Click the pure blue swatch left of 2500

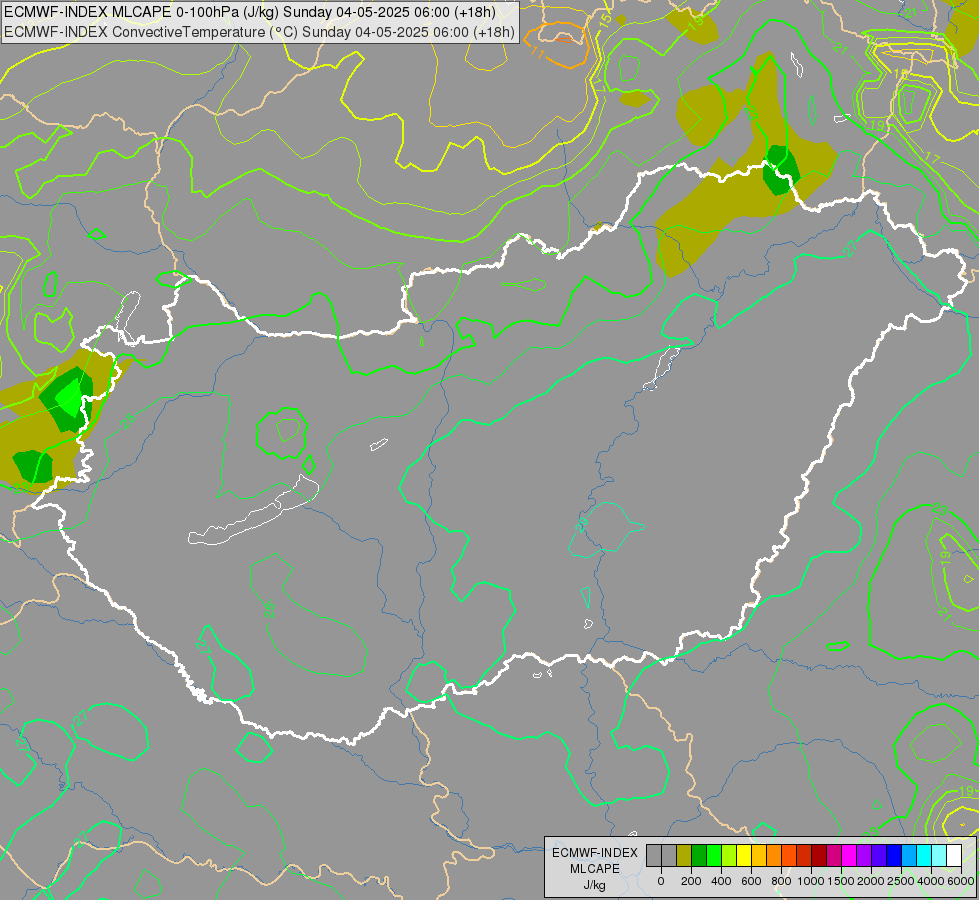[894, 855]
